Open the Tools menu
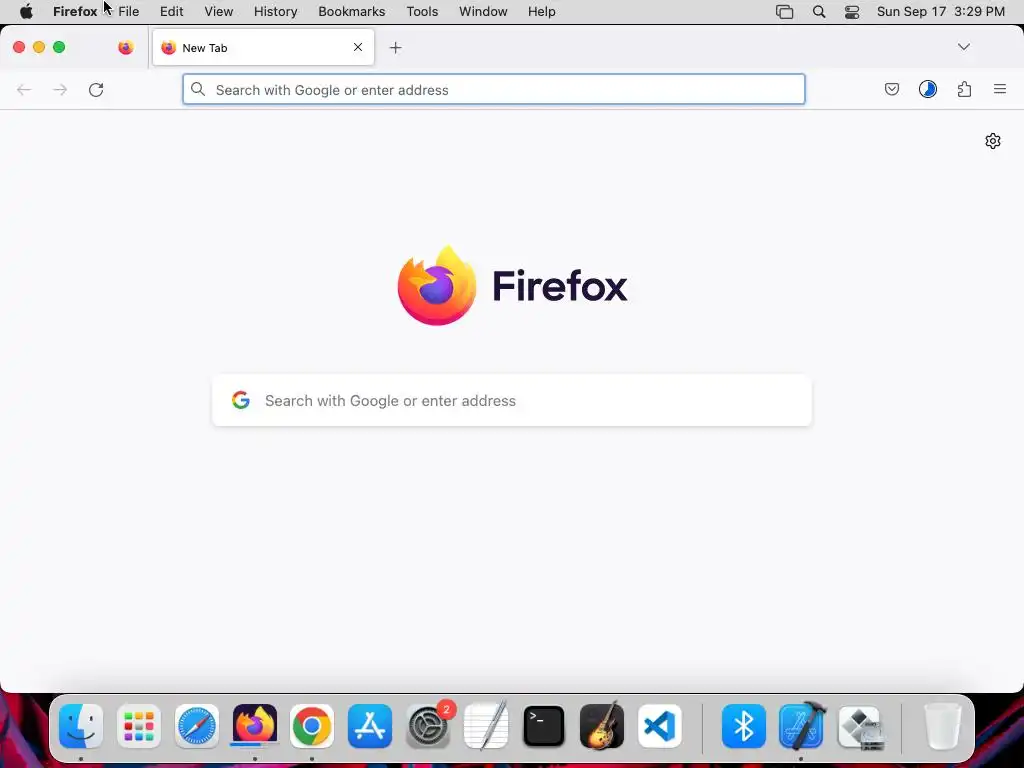Image resolution: width=1024 pixels, height=768 pixels. (423, 12)
